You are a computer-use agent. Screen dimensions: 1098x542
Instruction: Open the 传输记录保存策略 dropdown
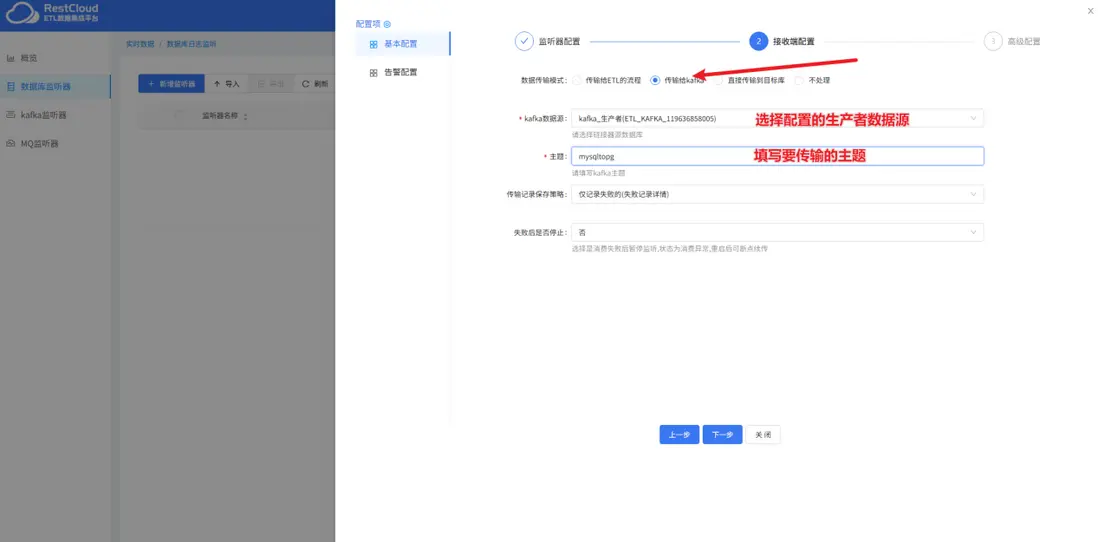777,194
